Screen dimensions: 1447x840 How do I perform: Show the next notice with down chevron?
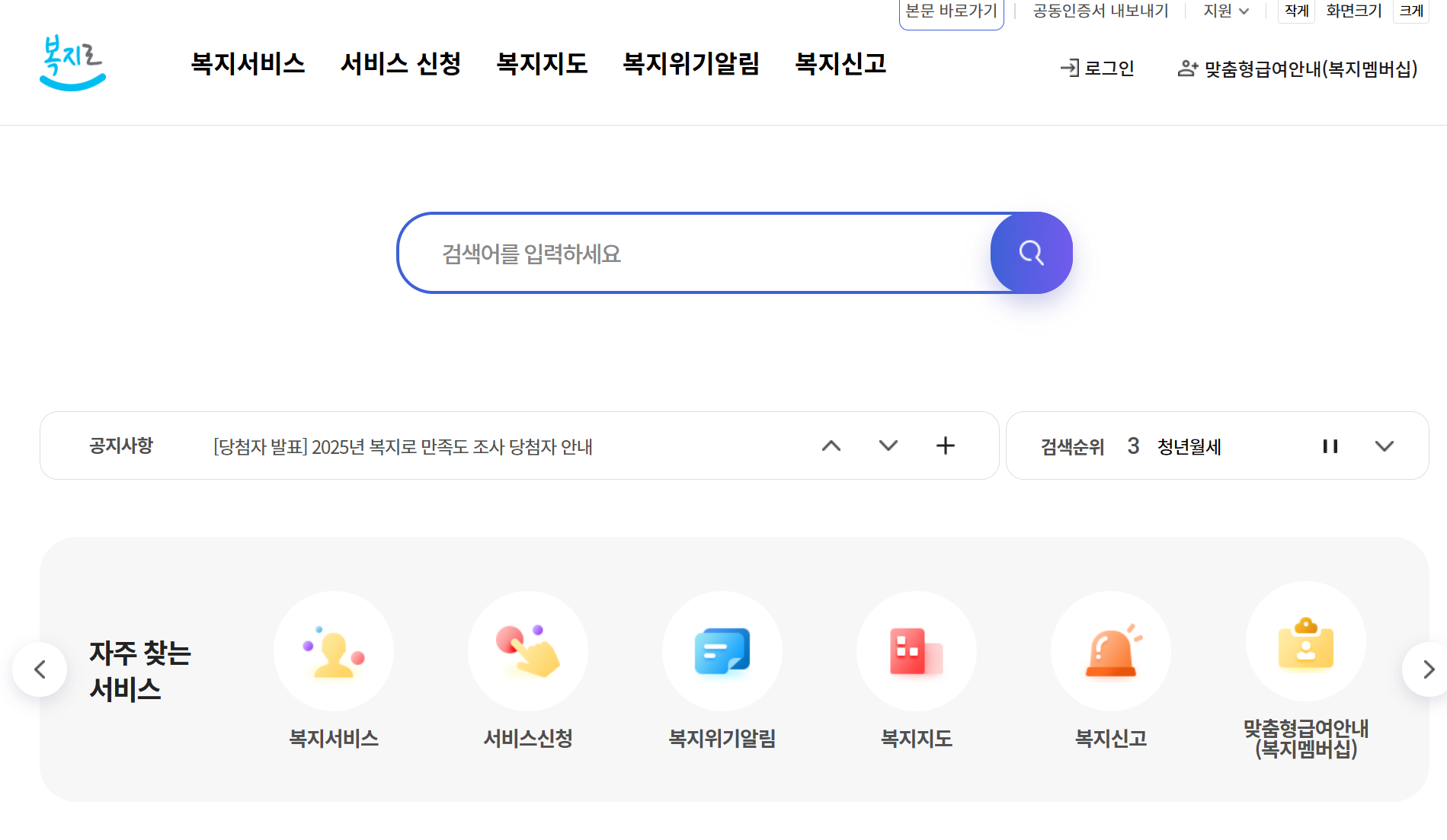(x=887, y=446)
